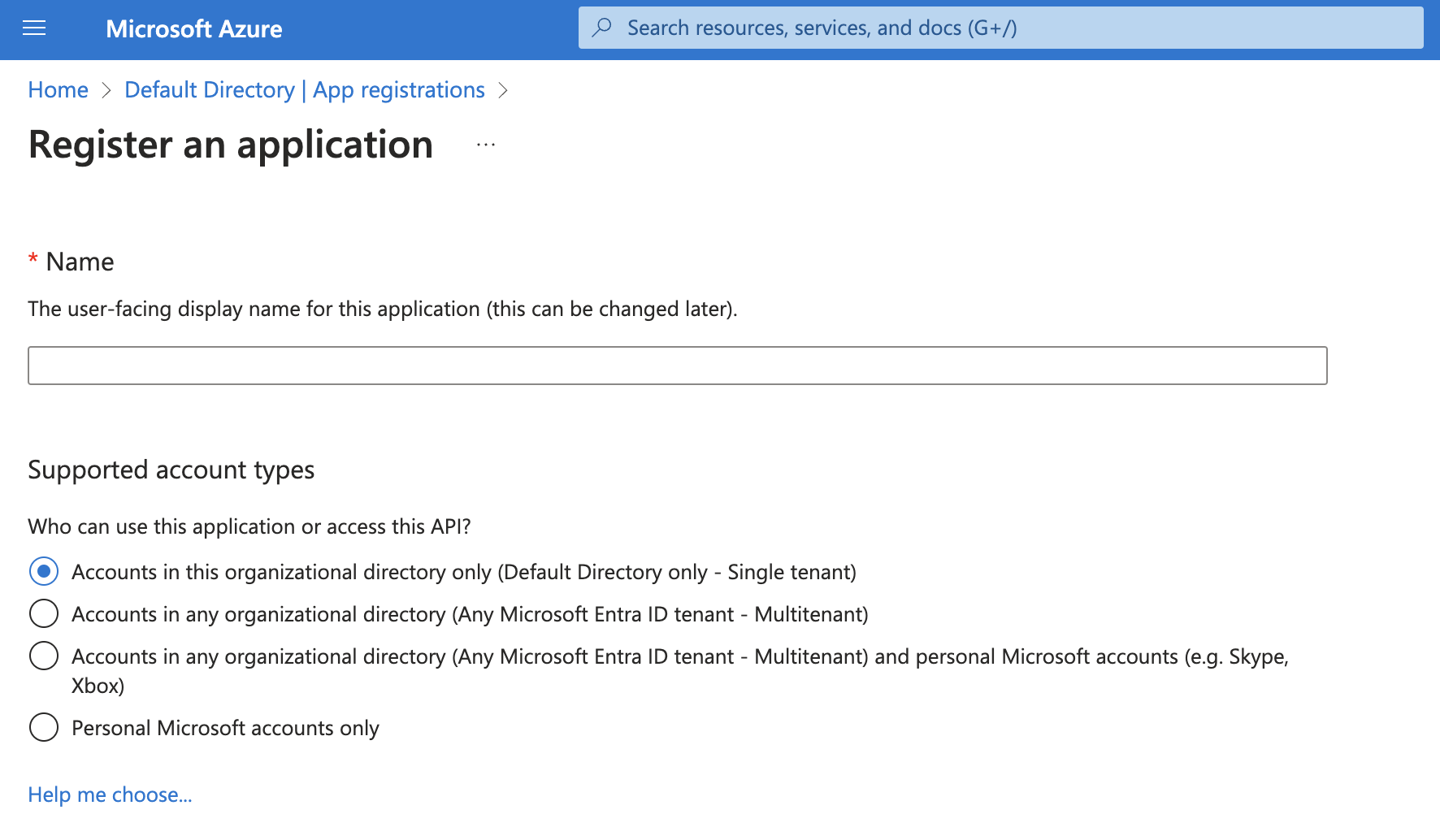Open Default Directory | App registrations breadcrumb
The image size is (1440, 840).
tap(305, 89)
